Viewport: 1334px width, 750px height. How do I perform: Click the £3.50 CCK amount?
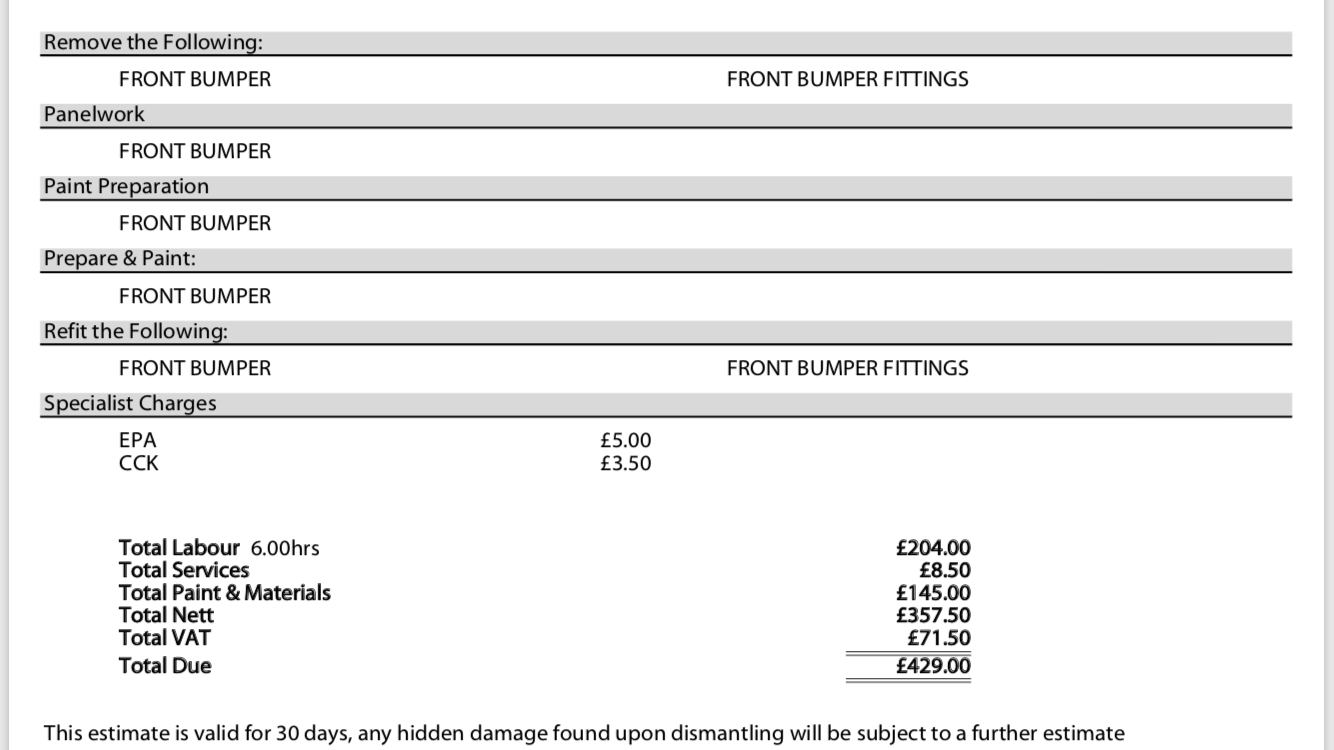[x=626, y=463]
